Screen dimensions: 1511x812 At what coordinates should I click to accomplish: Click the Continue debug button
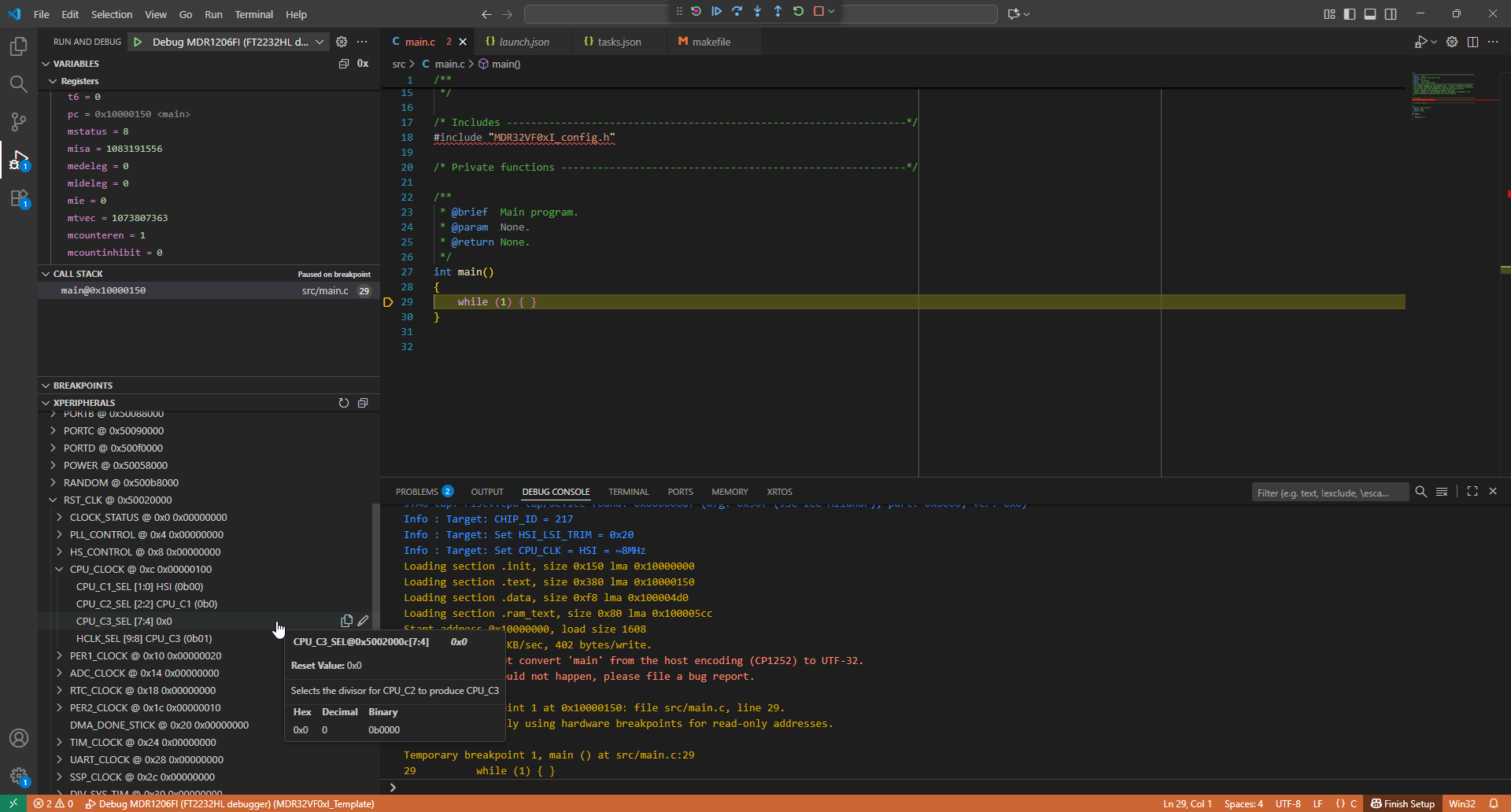(x=716, y=12)
